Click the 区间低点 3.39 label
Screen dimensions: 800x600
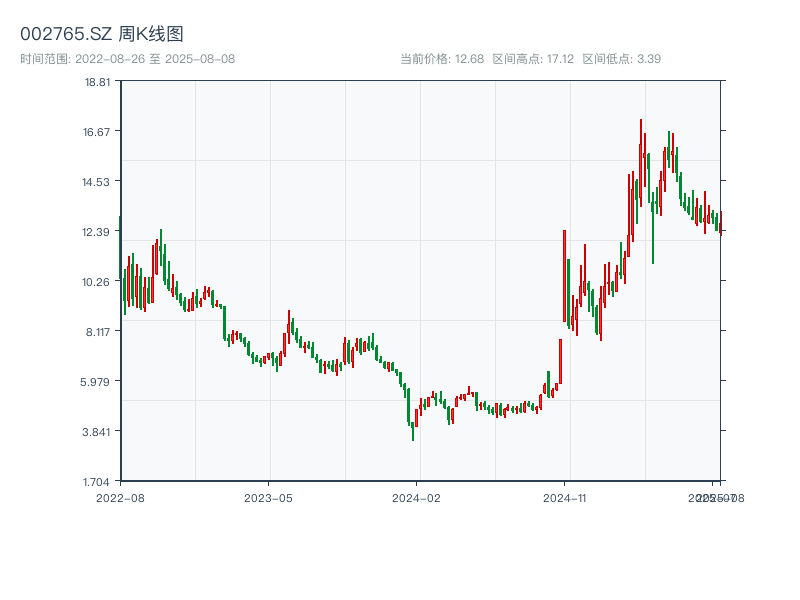[621, 59]
